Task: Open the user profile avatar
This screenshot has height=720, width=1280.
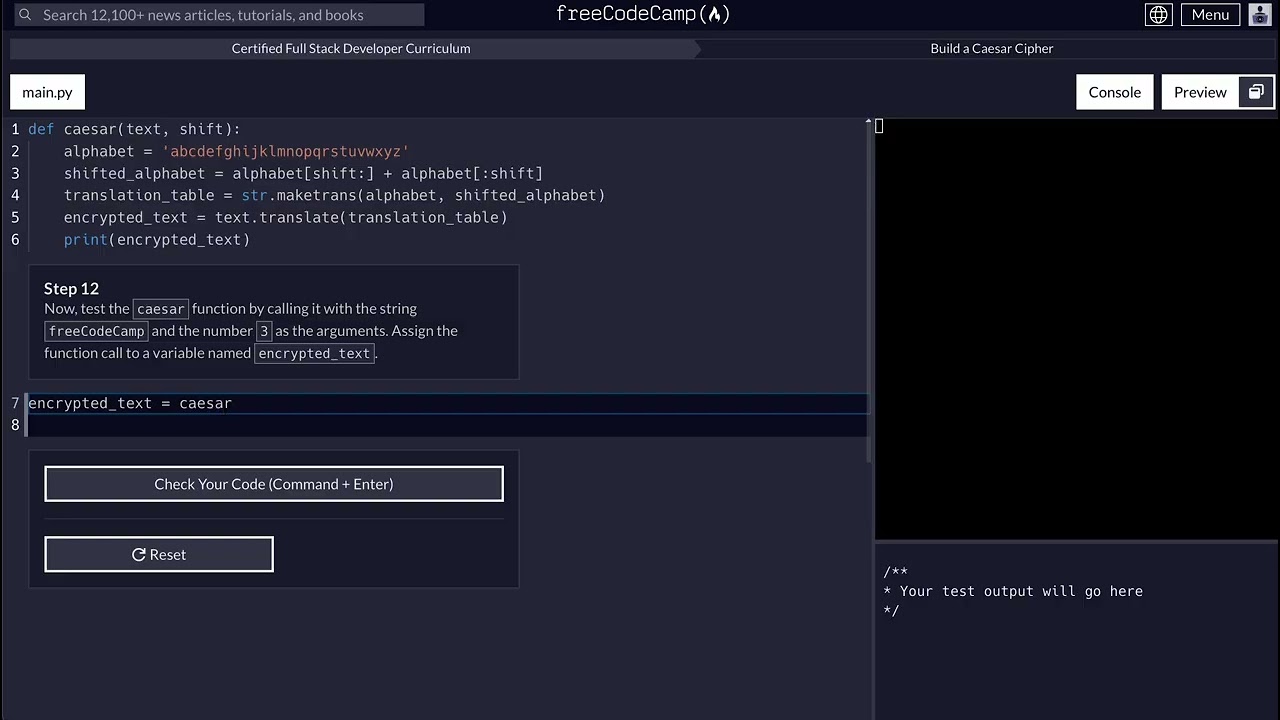Action: coord(1260,15)
